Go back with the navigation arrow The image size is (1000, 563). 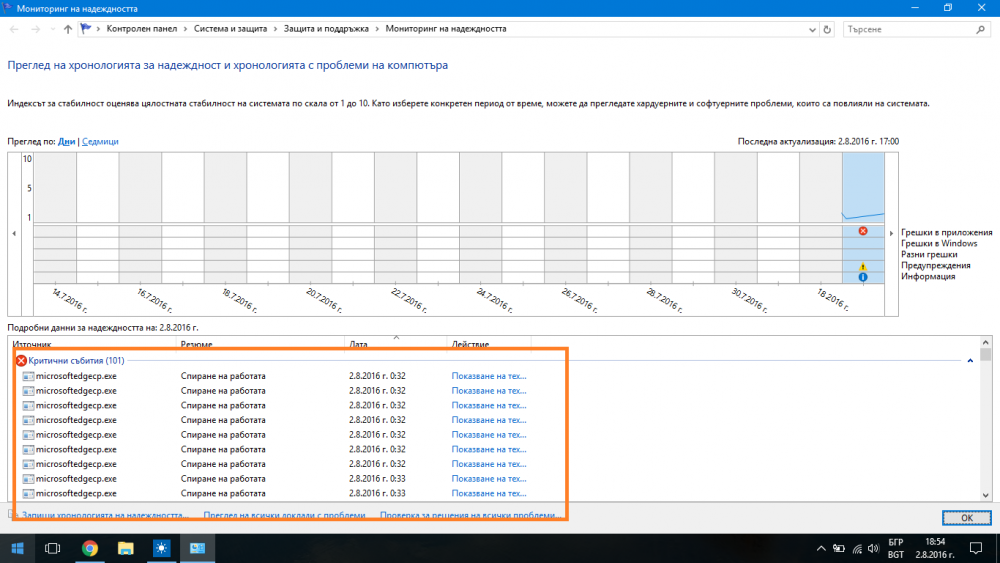(x=14, y=29)
